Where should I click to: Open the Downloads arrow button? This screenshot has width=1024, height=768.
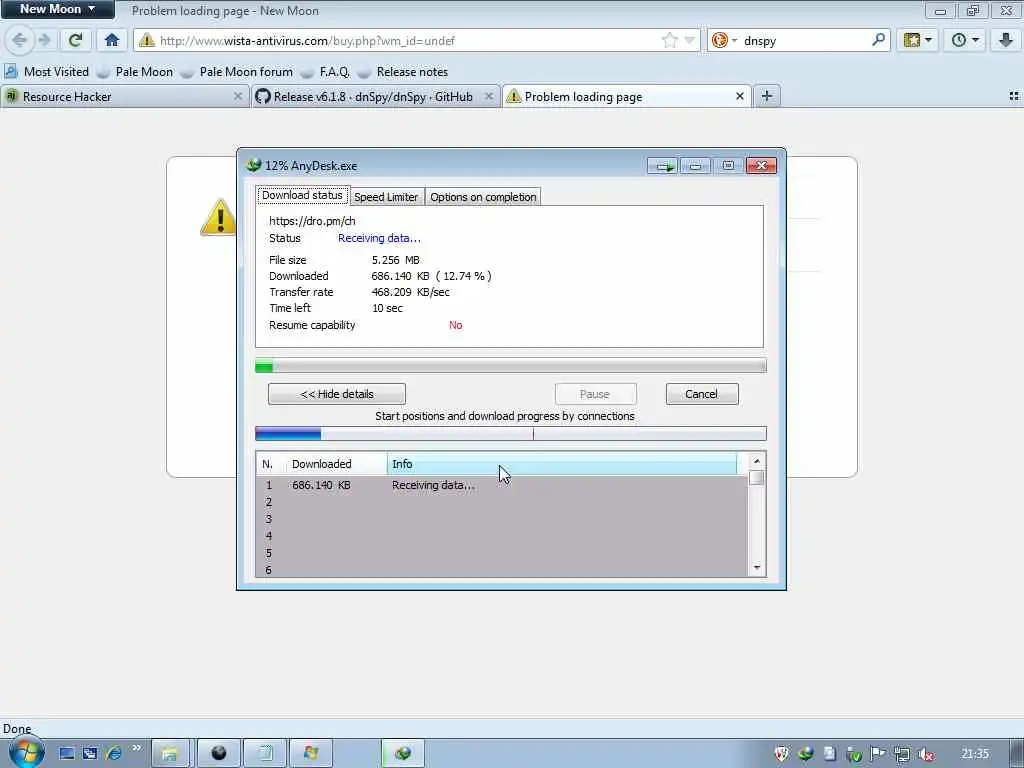(1006, 40)
